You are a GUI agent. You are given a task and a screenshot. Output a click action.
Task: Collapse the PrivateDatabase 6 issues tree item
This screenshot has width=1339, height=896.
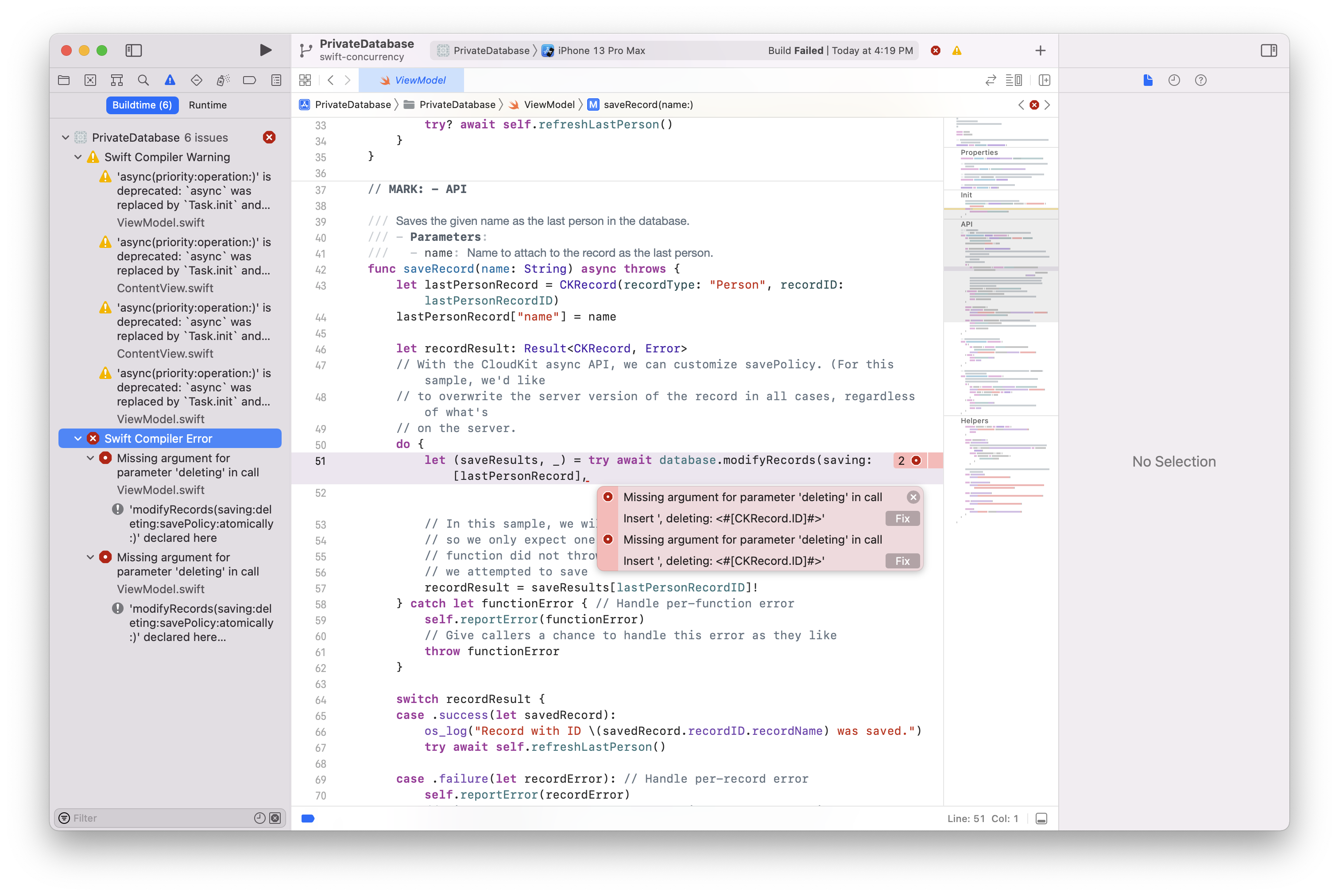tap(65, 137)
